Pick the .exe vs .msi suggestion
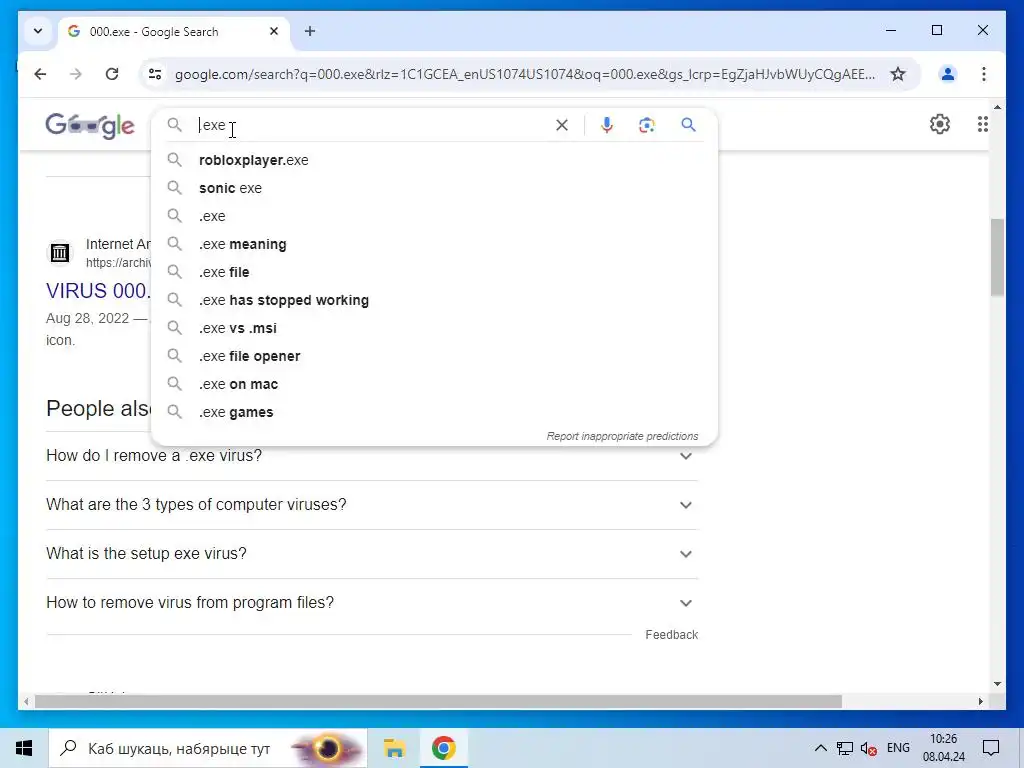Image resolution: width=1024 pixels, height=768 pixels. tap(434, 328)
